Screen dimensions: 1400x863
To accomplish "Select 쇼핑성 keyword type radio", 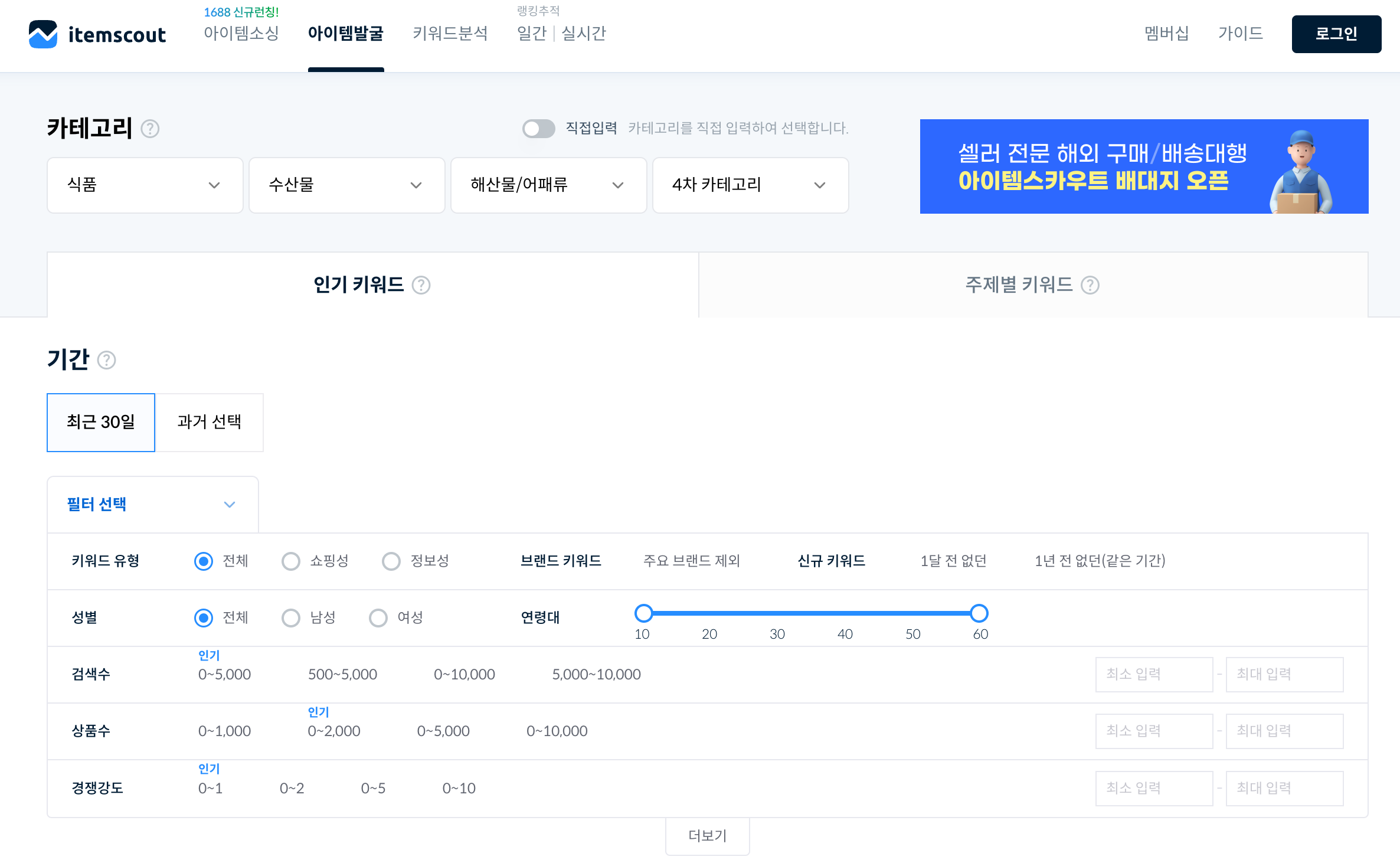I will click(x=290, y=561).
